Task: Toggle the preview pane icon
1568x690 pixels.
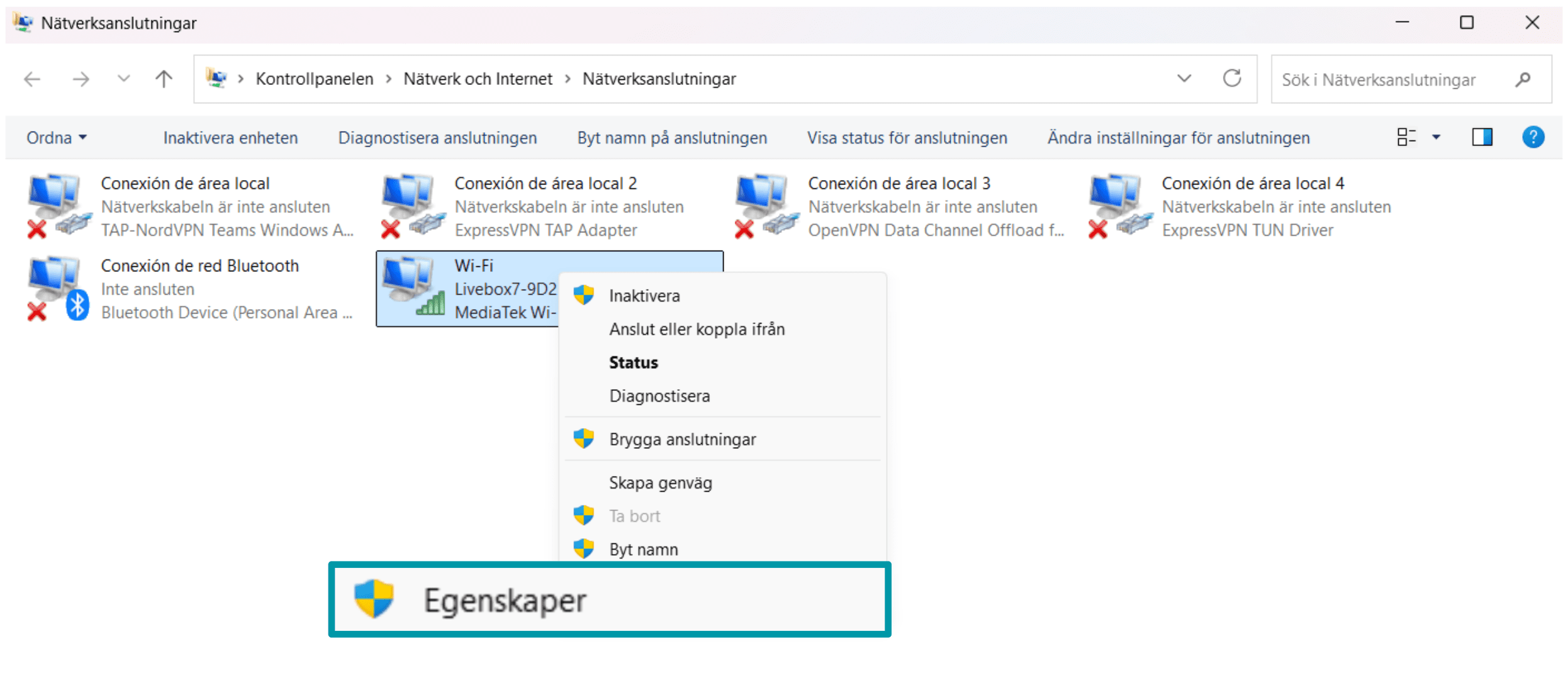Action: (x=1482, y=137)
